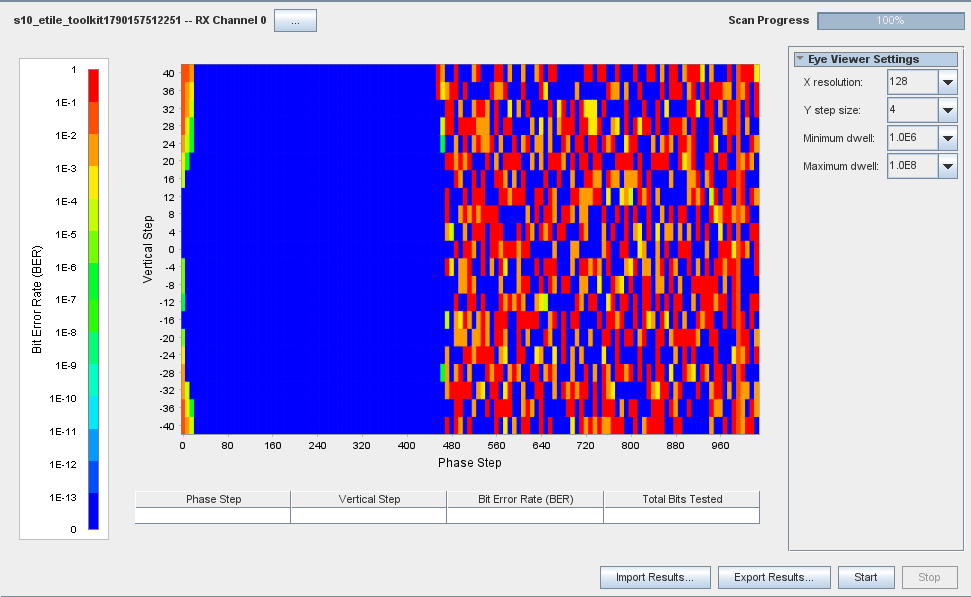Open the X resolution dropdown arrow

click(x=948, y=82)
